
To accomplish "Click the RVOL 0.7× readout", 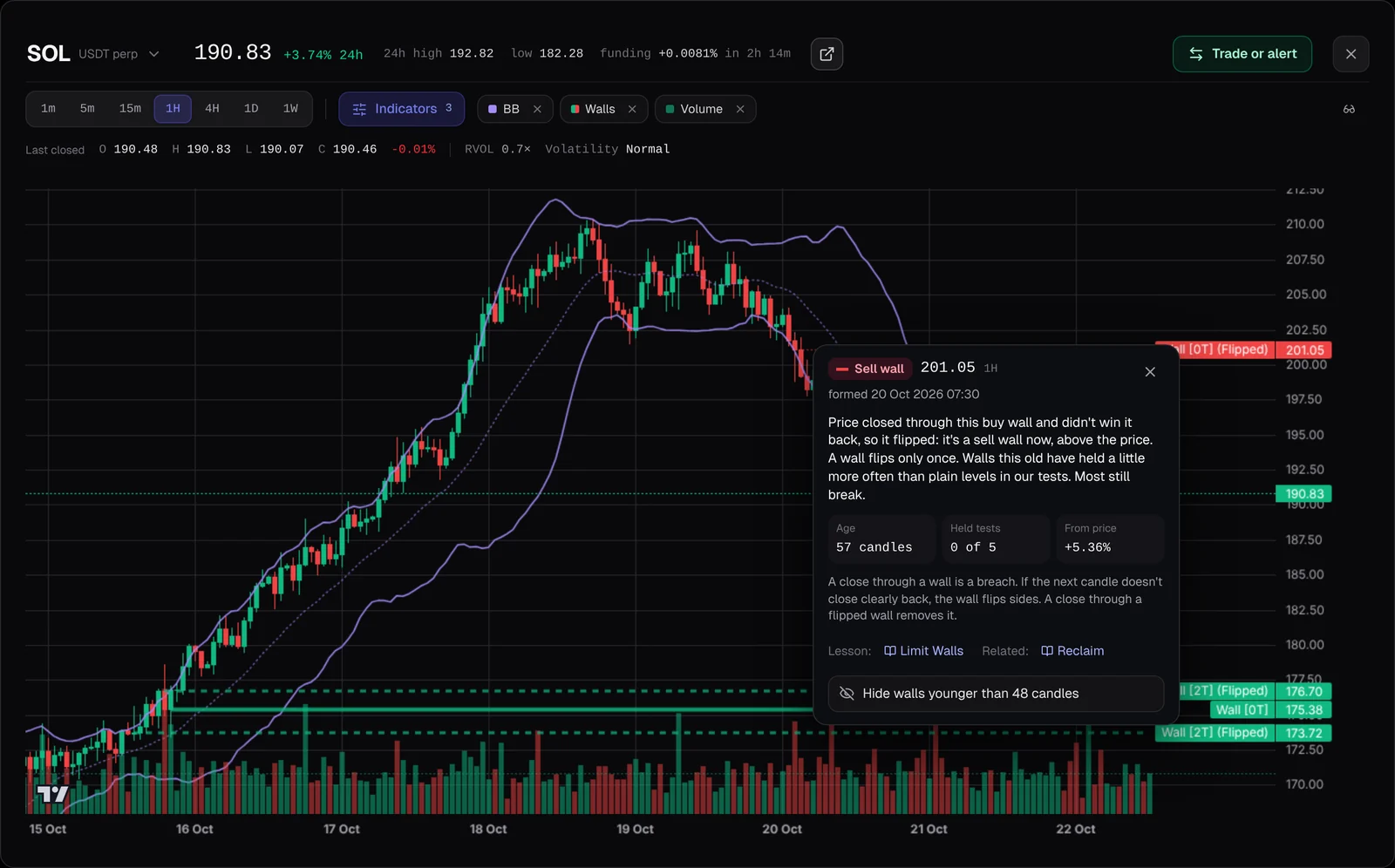I will tap(498, 149).
